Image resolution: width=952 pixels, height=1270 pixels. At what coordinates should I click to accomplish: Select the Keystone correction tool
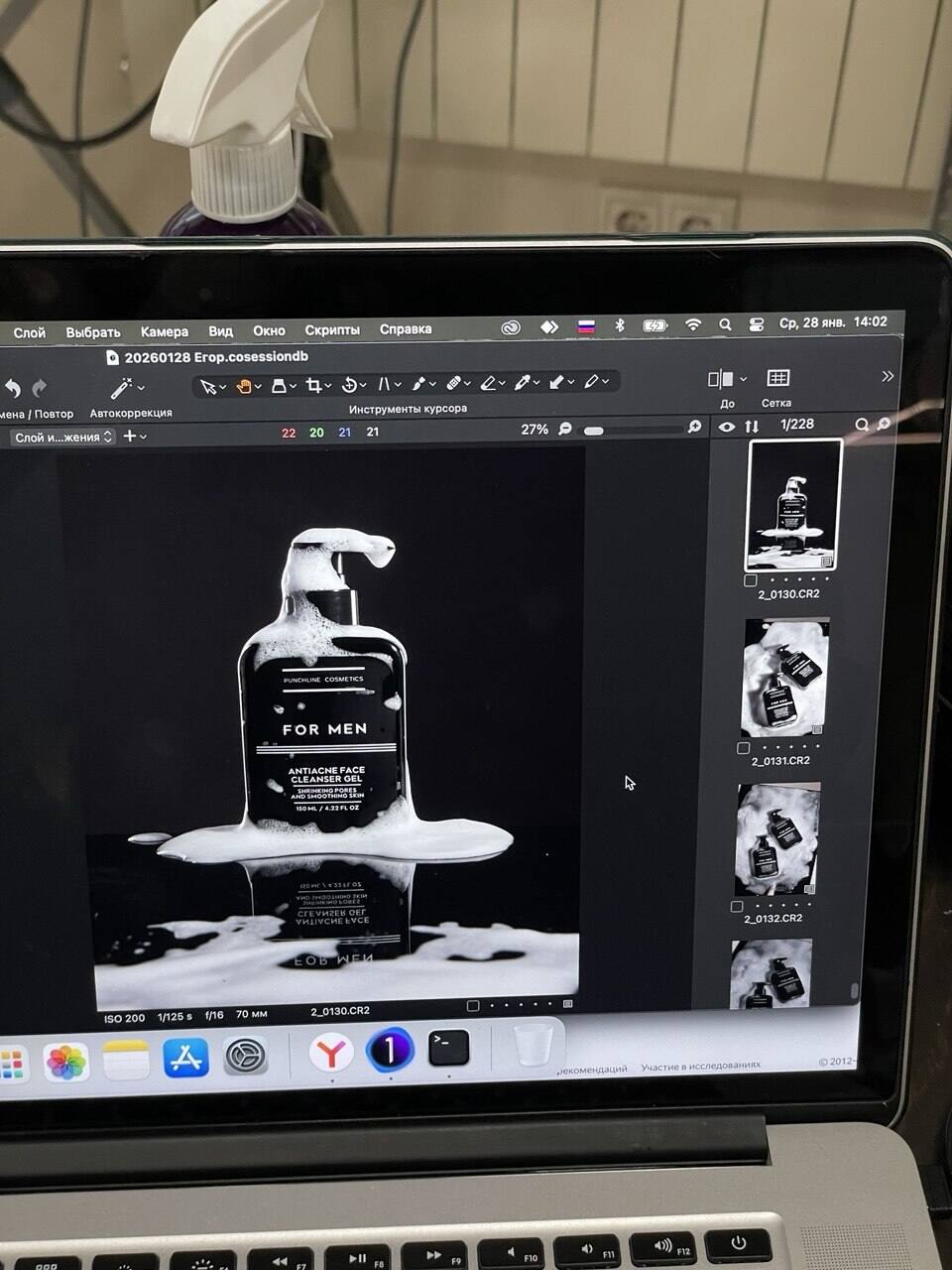pyautogui.click(x=385, y=384)
